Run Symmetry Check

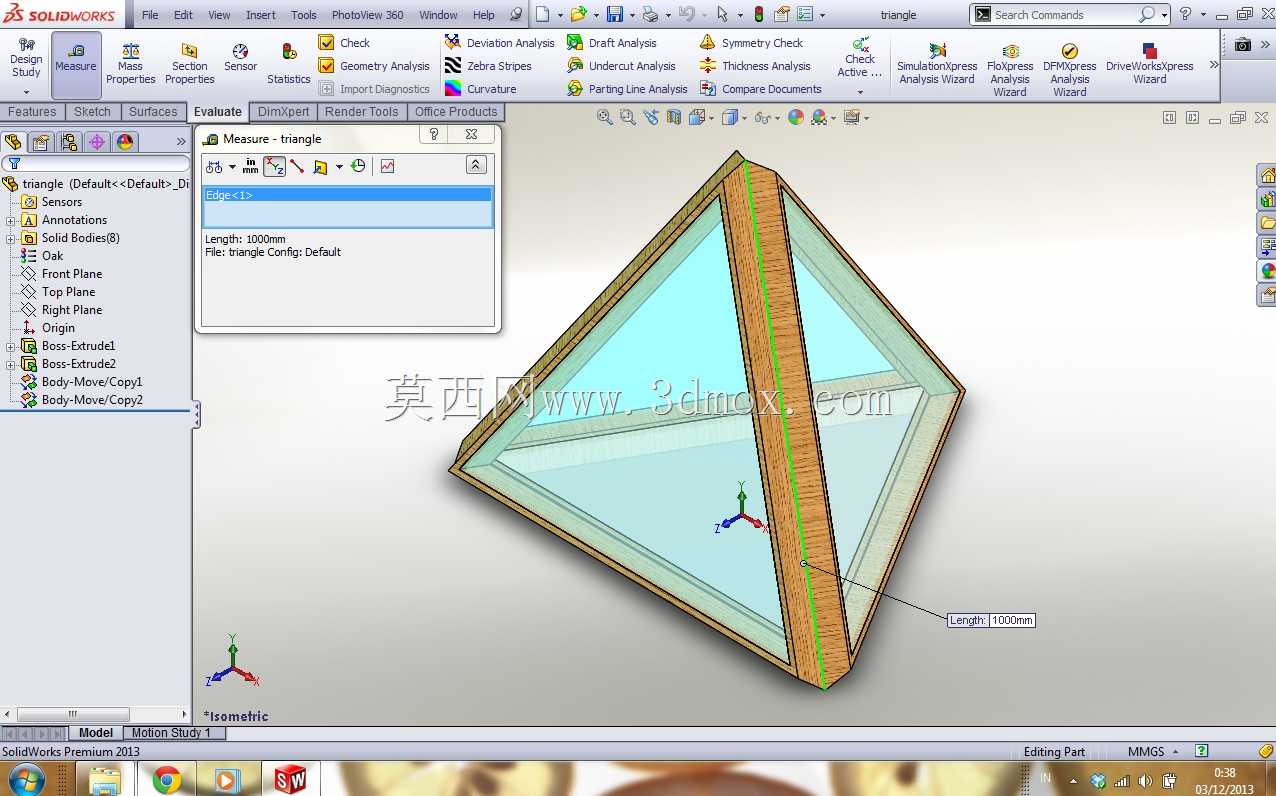[751, 43]
